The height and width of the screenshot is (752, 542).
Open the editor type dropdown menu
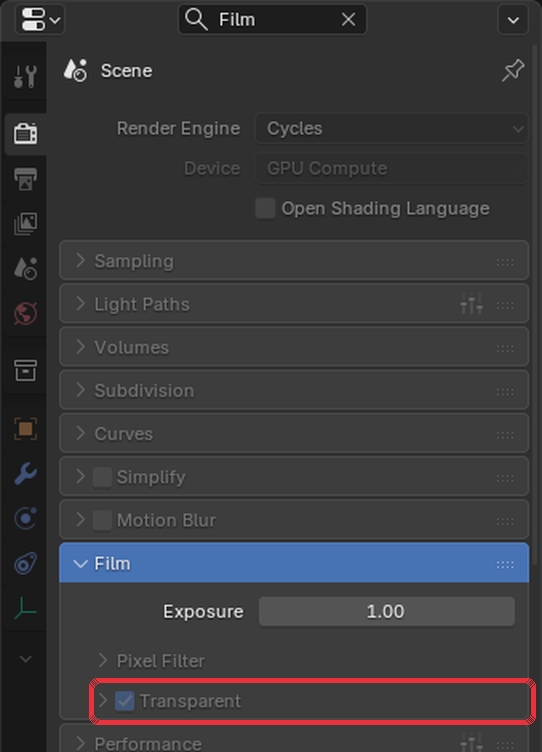[40, 20]
